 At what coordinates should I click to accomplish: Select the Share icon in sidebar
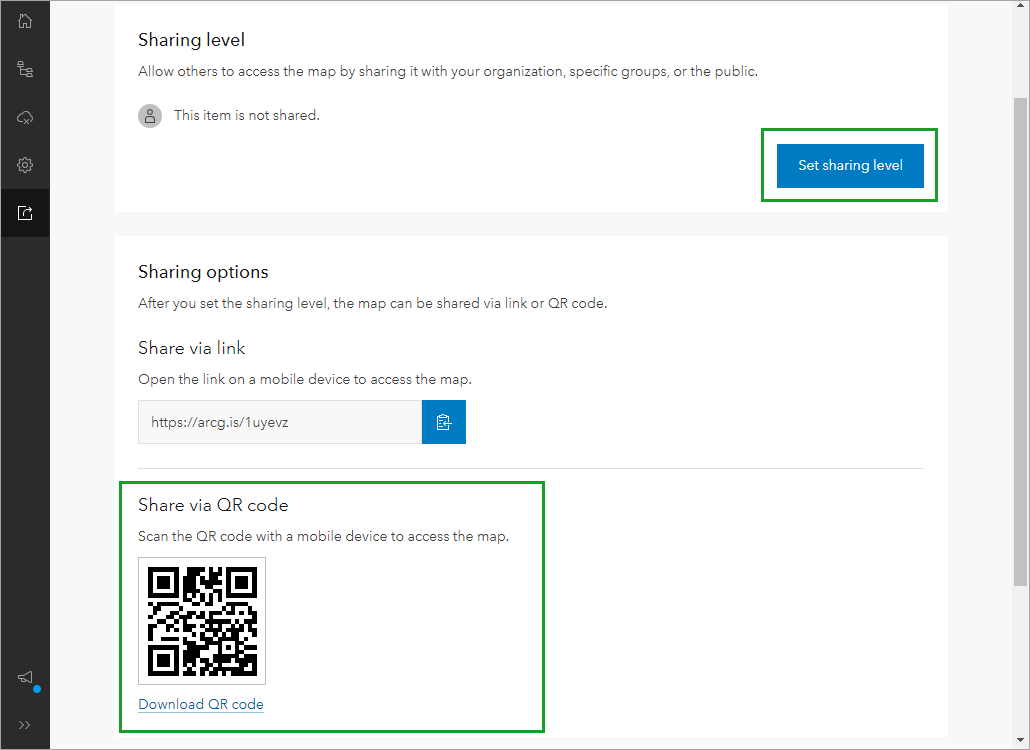25,213
